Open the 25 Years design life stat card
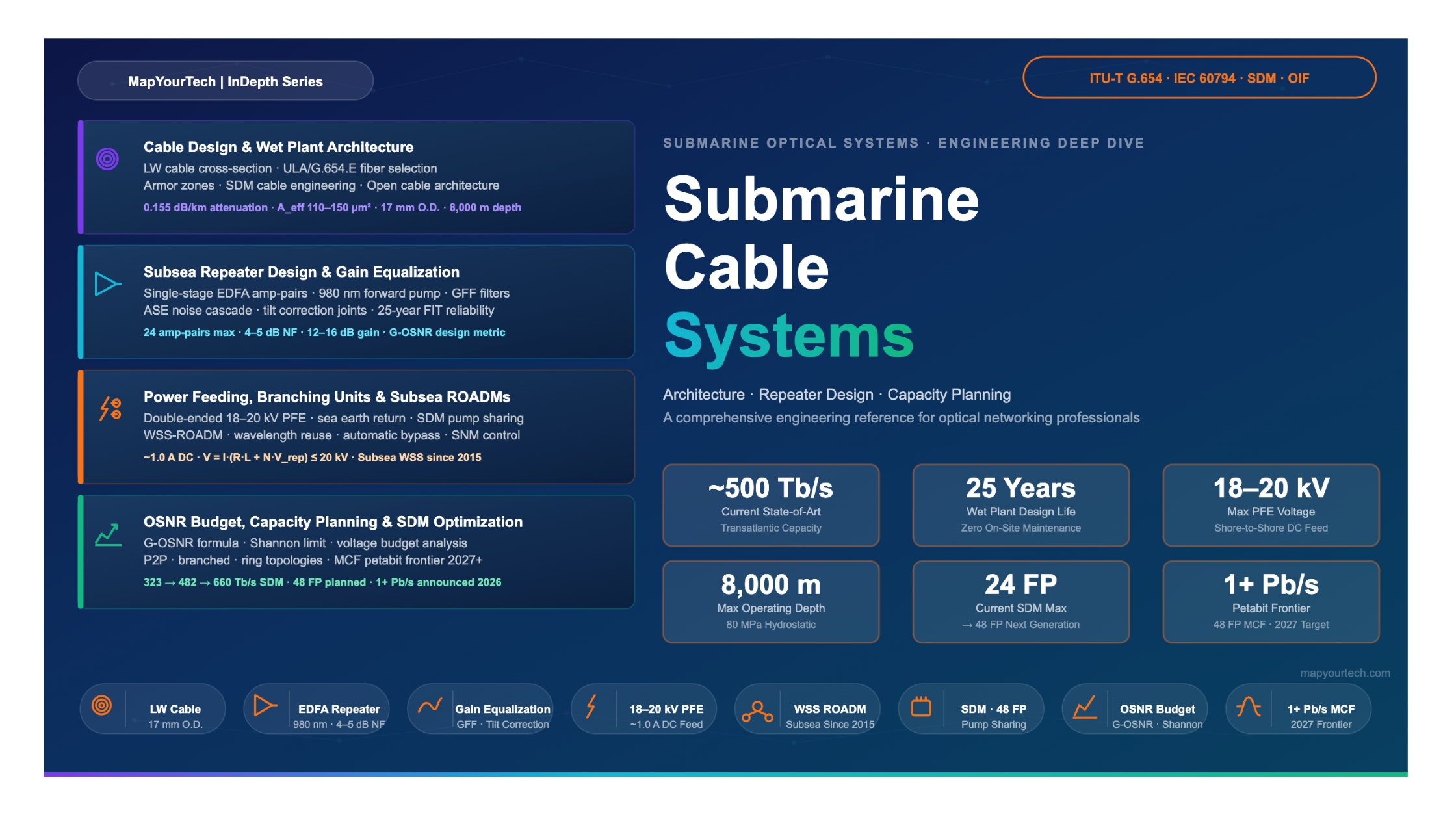Image resolution: width=1456 pixels, height=819 pixels. (1020, 505)
